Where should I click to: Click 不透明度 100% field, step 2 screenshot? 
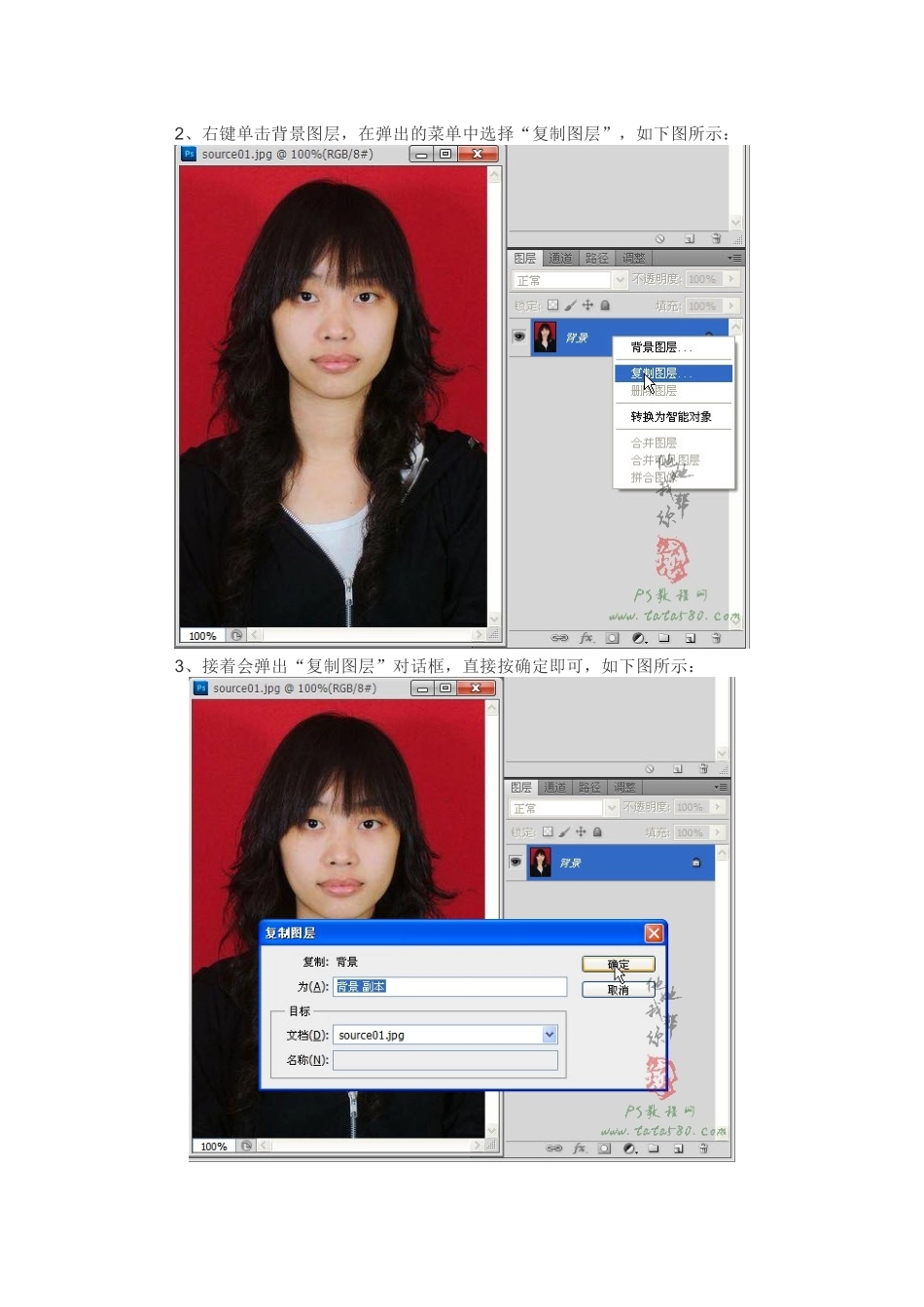point(703,279)
